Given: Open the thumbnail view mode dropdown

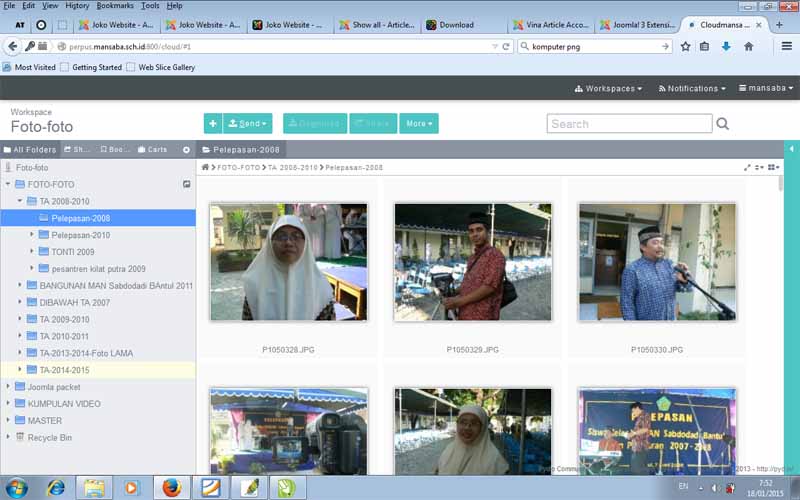Looking at the screenshot, I should 774,167.
